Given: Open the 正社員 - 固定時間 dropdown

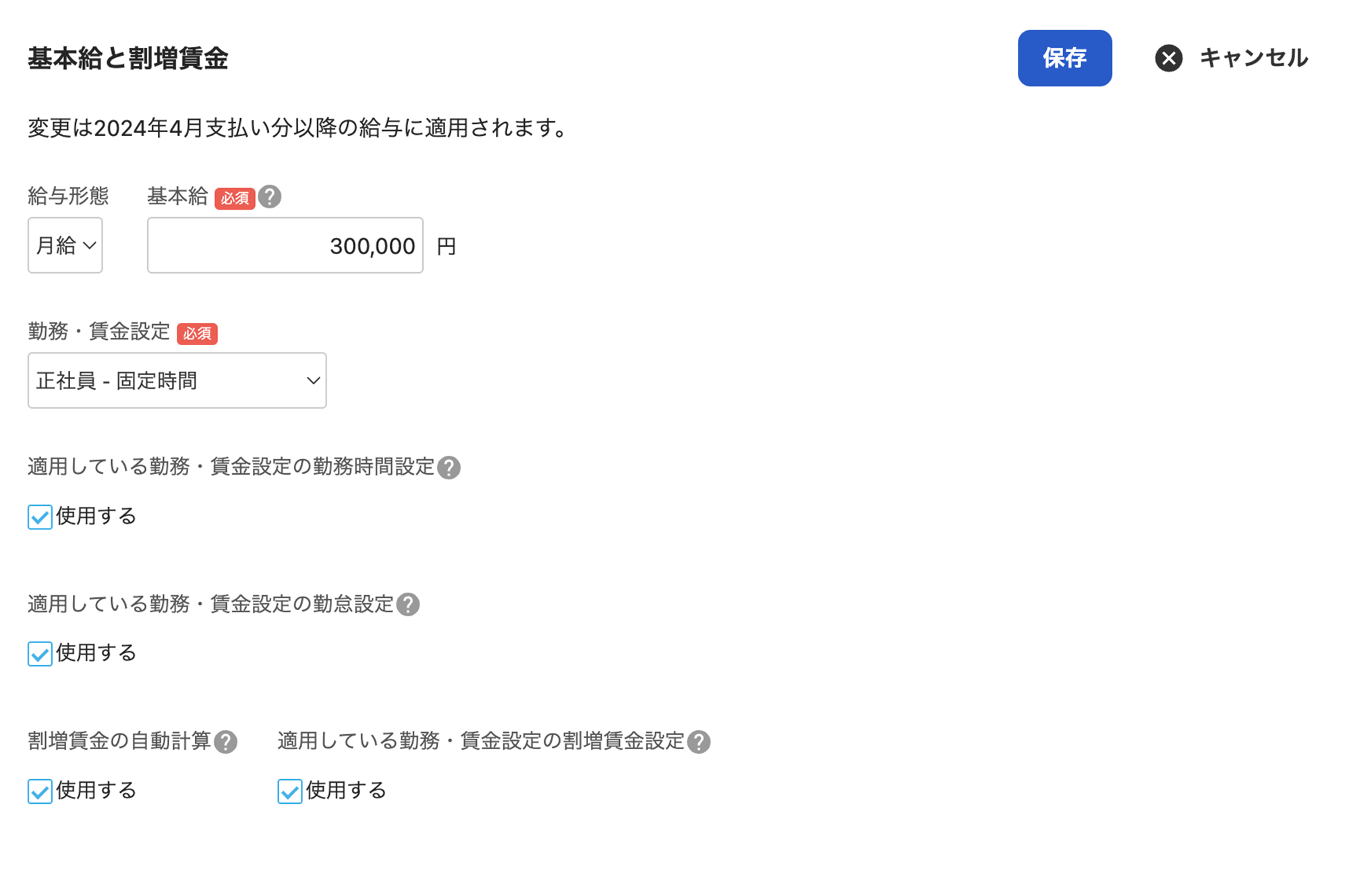Looking at the screenshot, I should click(x=177, y=380).
